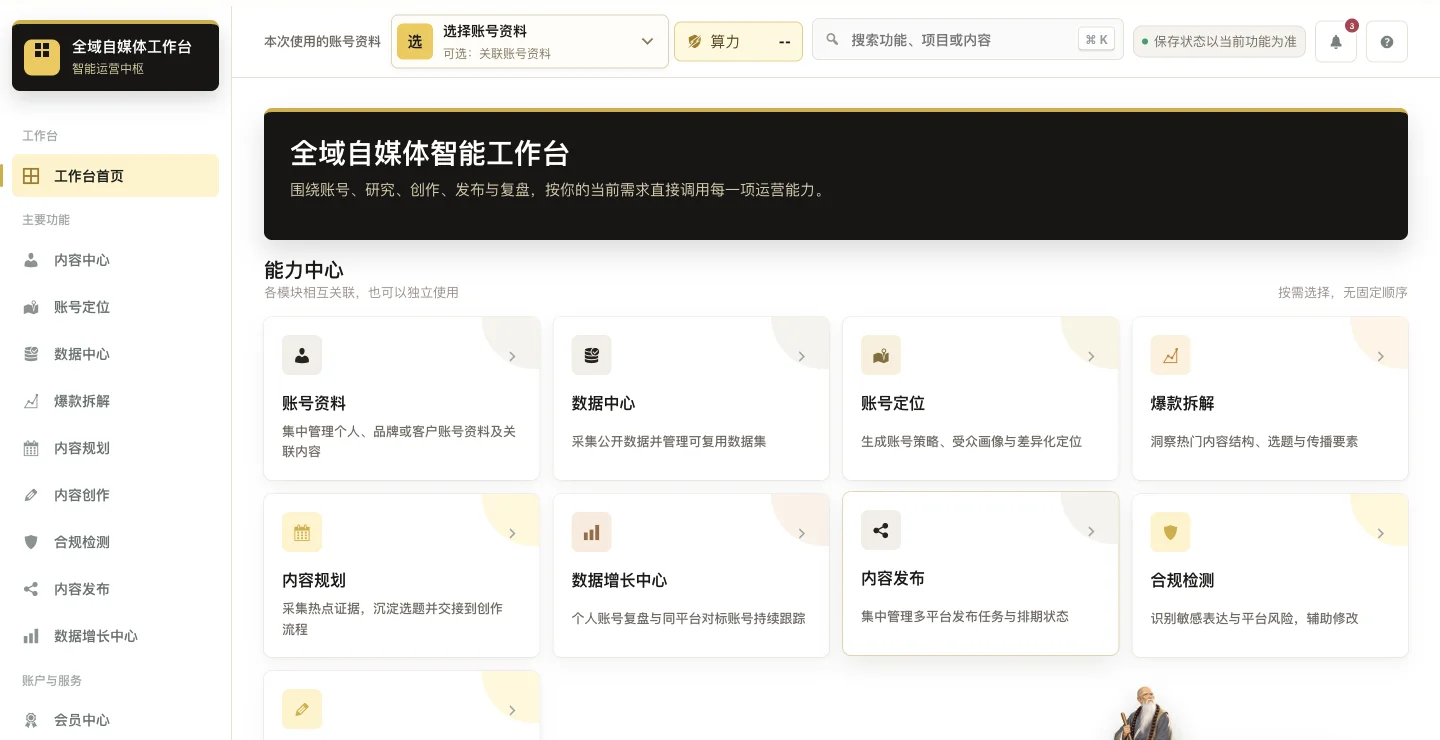Select the workspace logo icon in sidebar header
Screen dimensions: 1440x740
42,57
